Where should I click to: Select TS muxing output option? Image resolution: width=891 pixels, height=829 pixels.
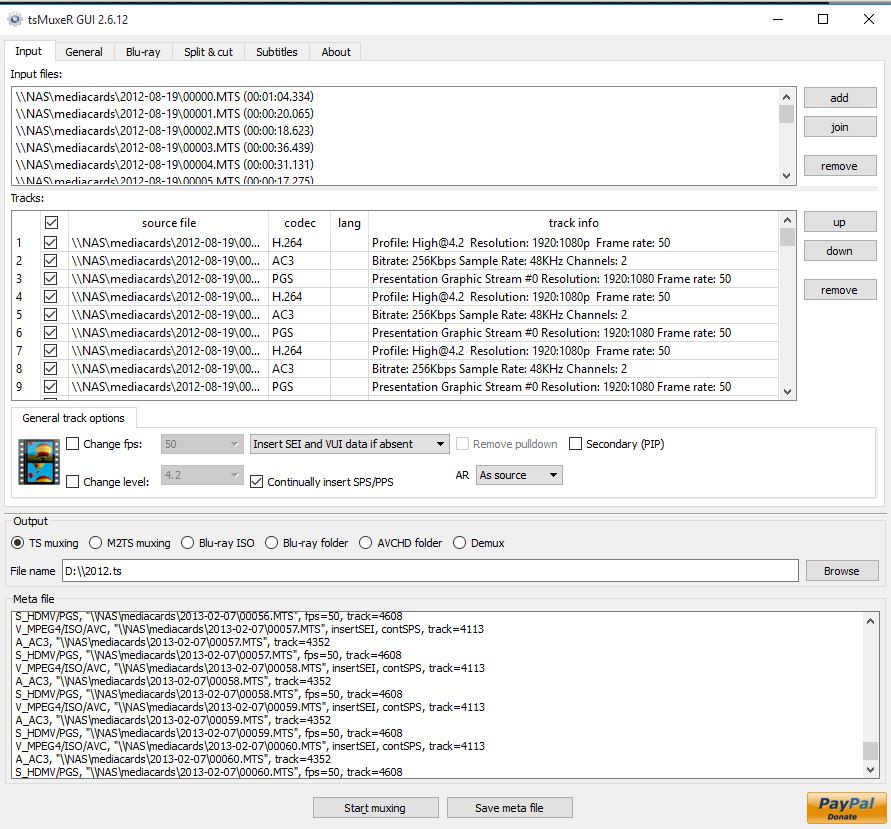click(x=45, y=543)
